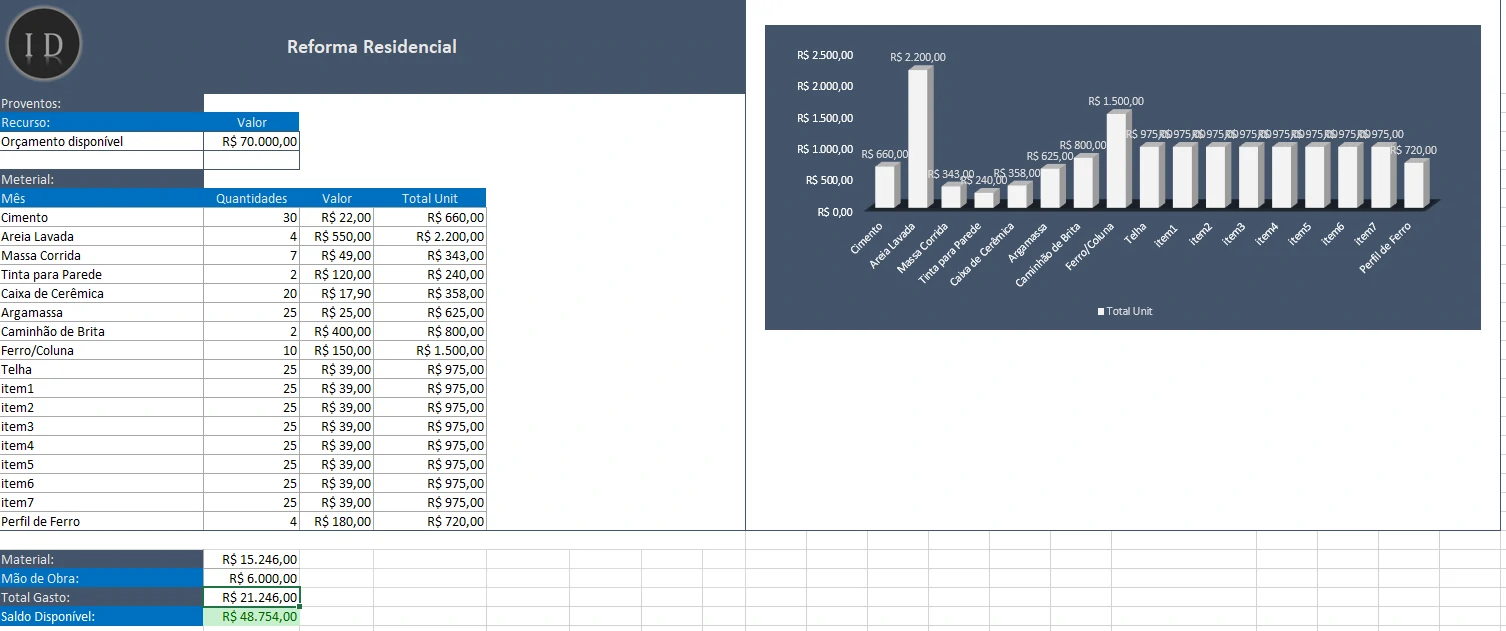Viewport: 1506px width, 631px height.
Task: Select the Reforma Residencial title
Action: click(x=372, y=47)
